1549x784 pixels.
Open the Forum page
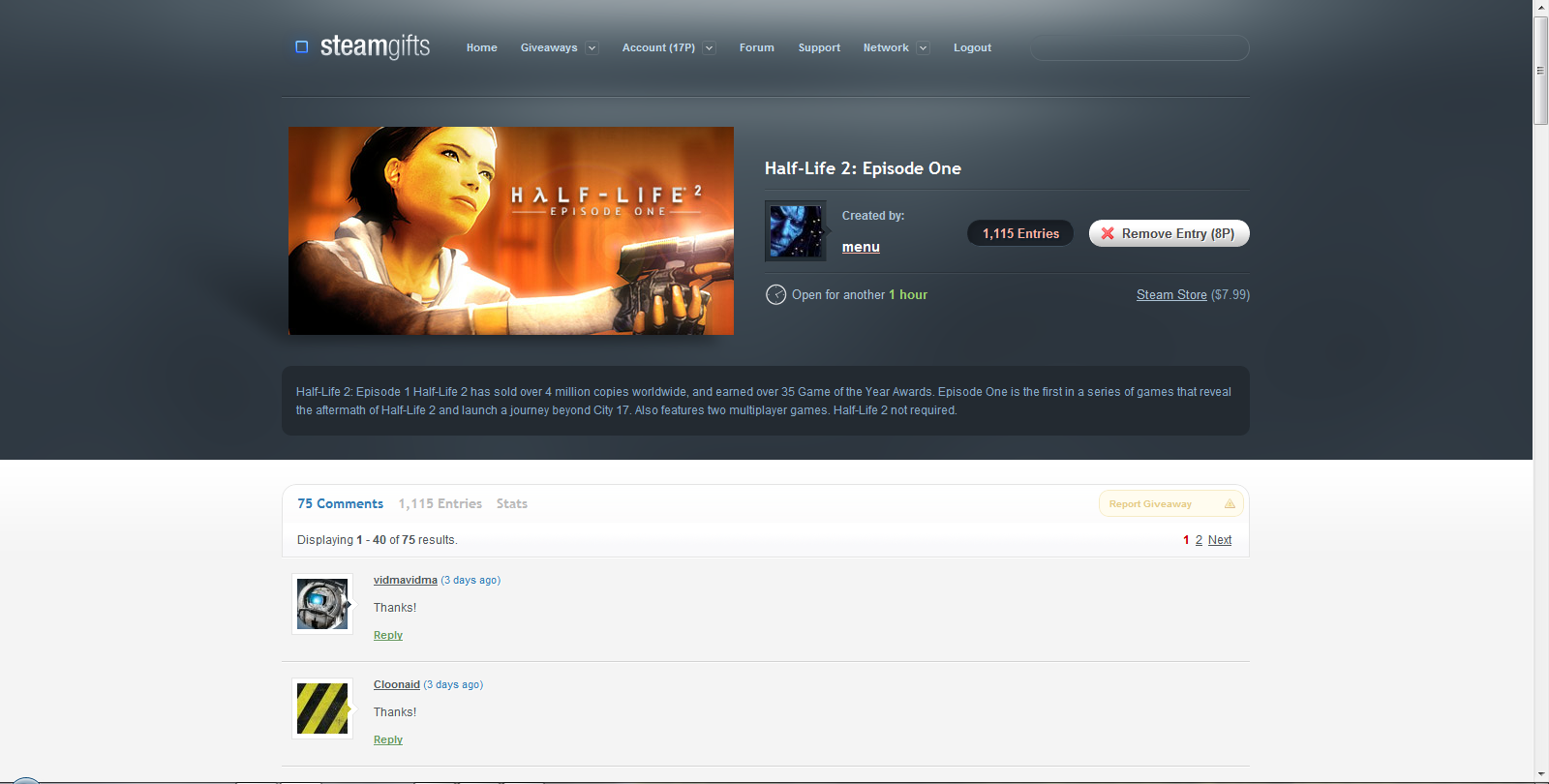pos(756,47)
